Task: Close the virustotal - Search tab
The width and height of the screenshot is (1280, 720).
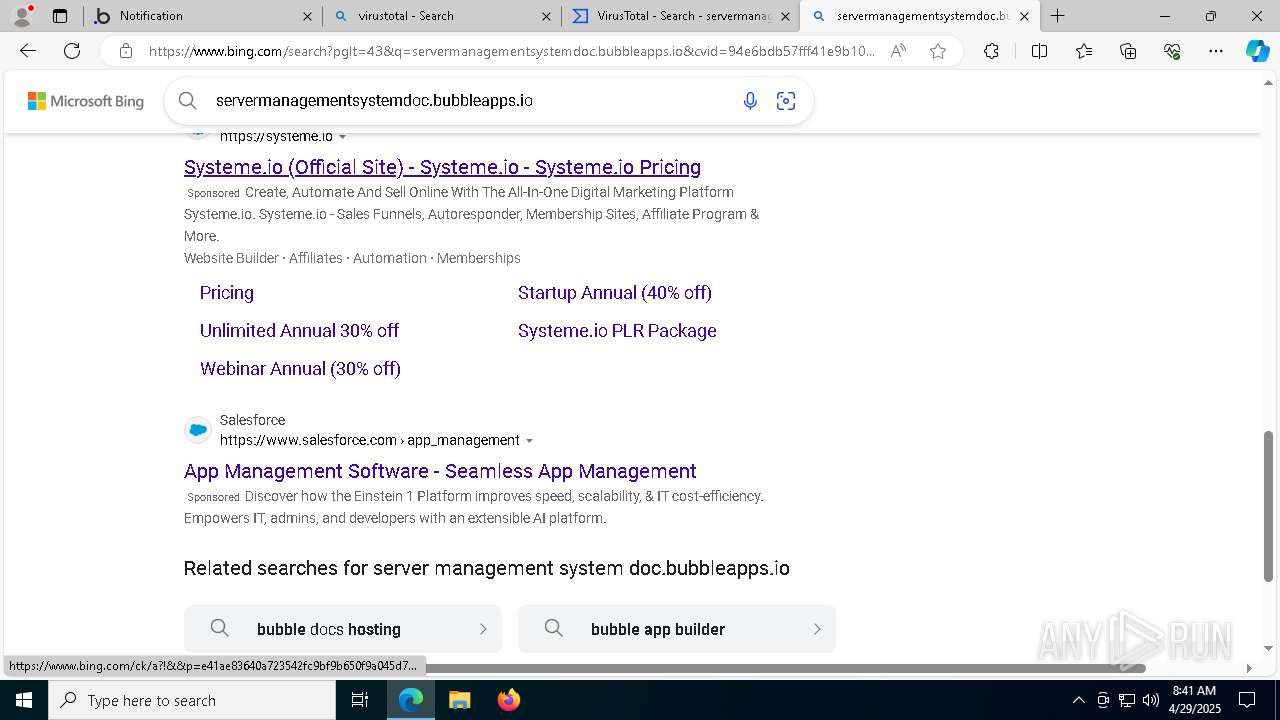Action: [545, 16]
